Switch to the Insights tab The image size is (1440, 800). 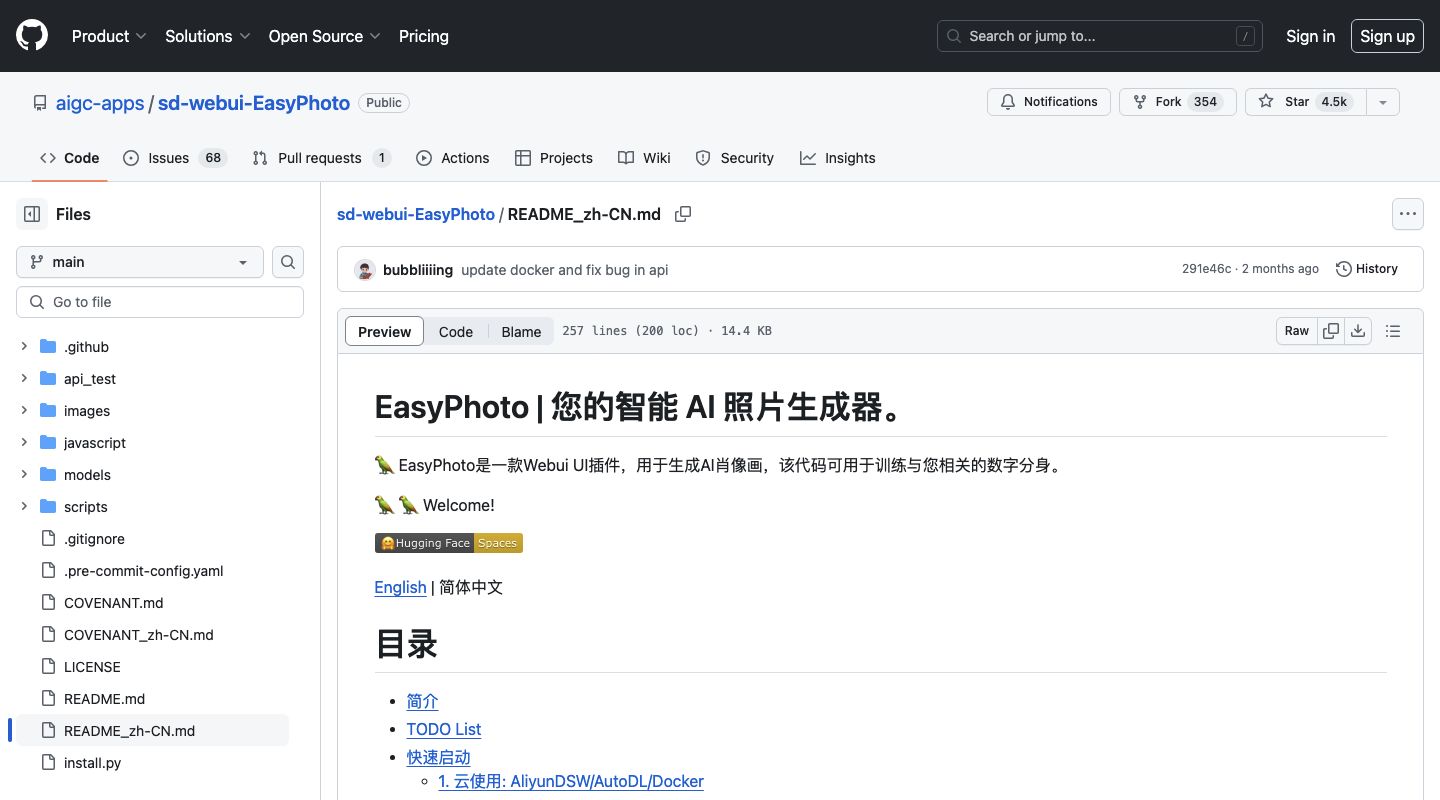838,158
